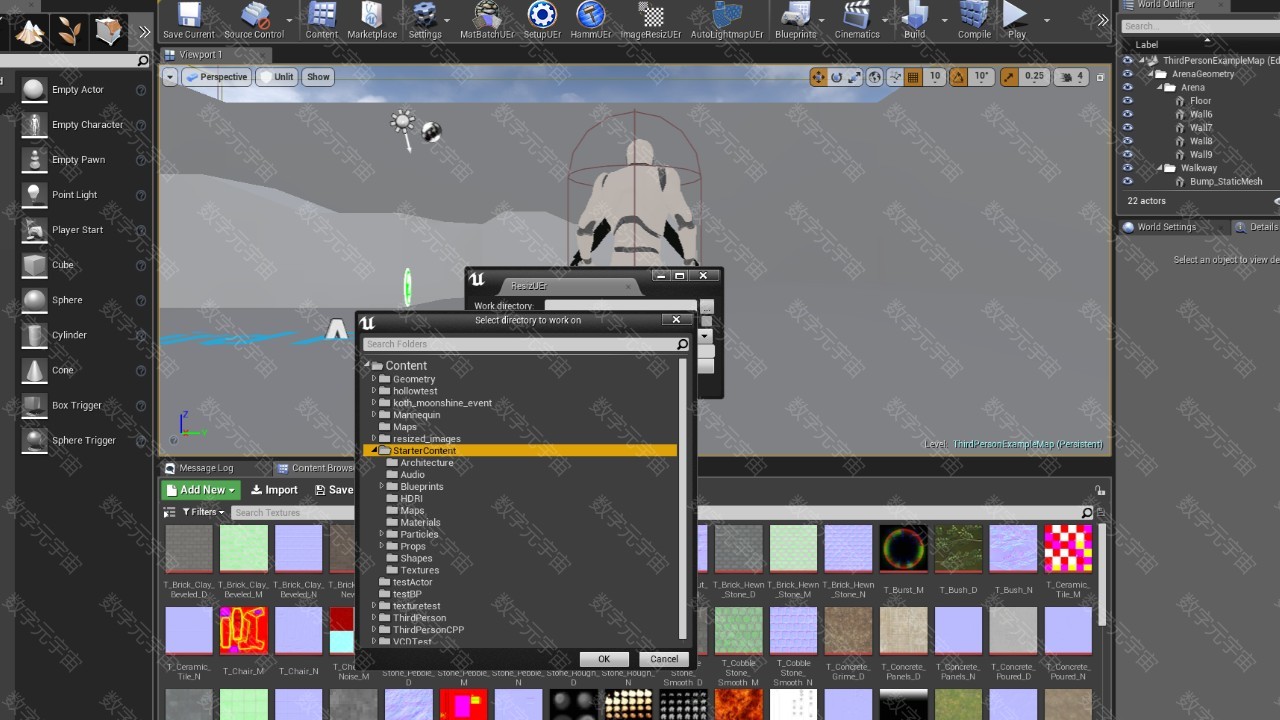Confirm directory selection with OK
The width and height of the screenshot is (1280, 720).
604,659
